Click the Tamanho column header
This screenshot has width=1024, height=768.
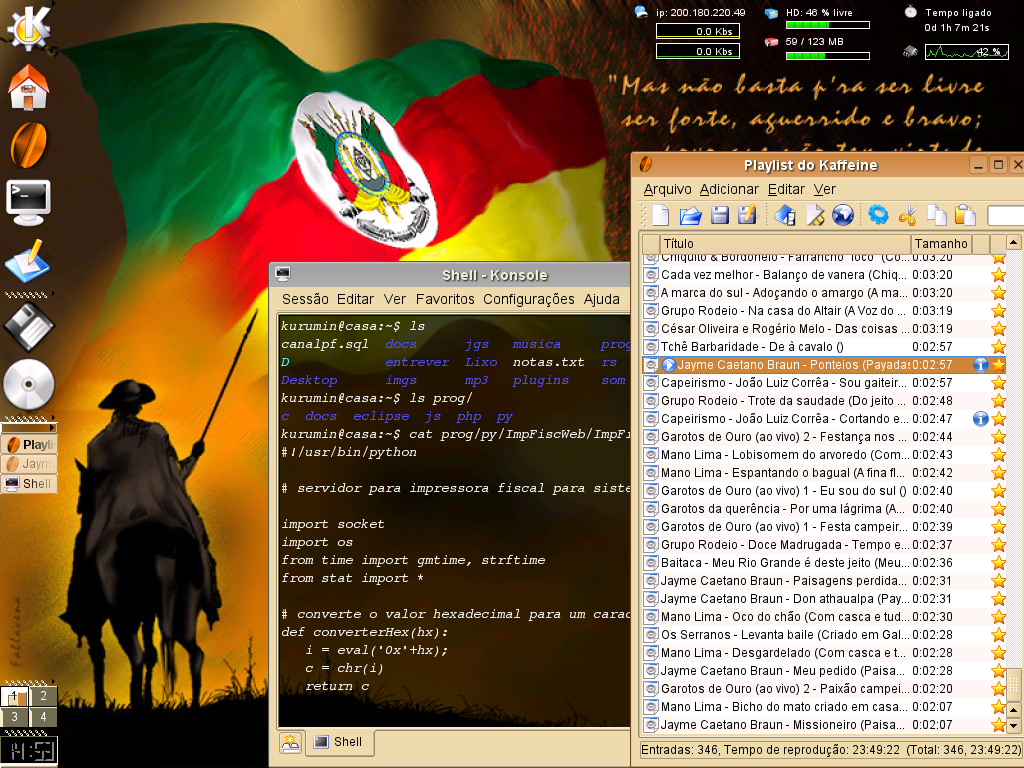pyautogui.click(x=940, y=244)
